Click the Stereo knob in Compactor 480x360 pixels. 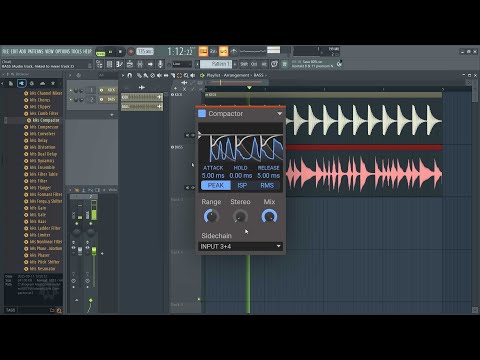pos(240,216)
